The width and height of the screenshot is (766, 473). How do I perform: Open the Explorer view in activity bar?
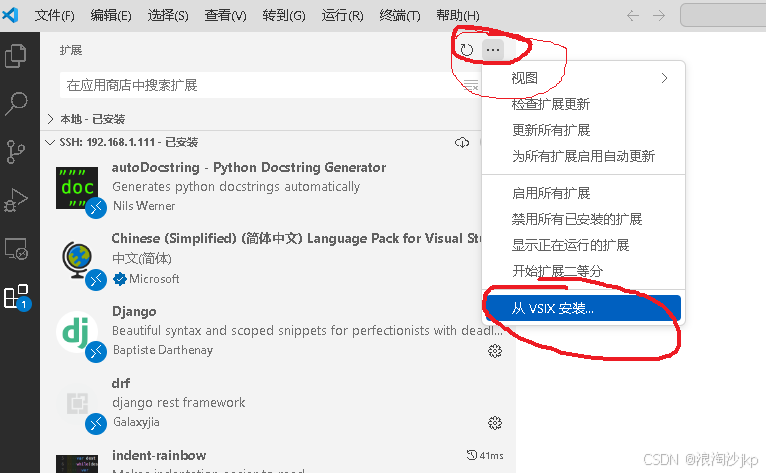click(x=16, y=56)
